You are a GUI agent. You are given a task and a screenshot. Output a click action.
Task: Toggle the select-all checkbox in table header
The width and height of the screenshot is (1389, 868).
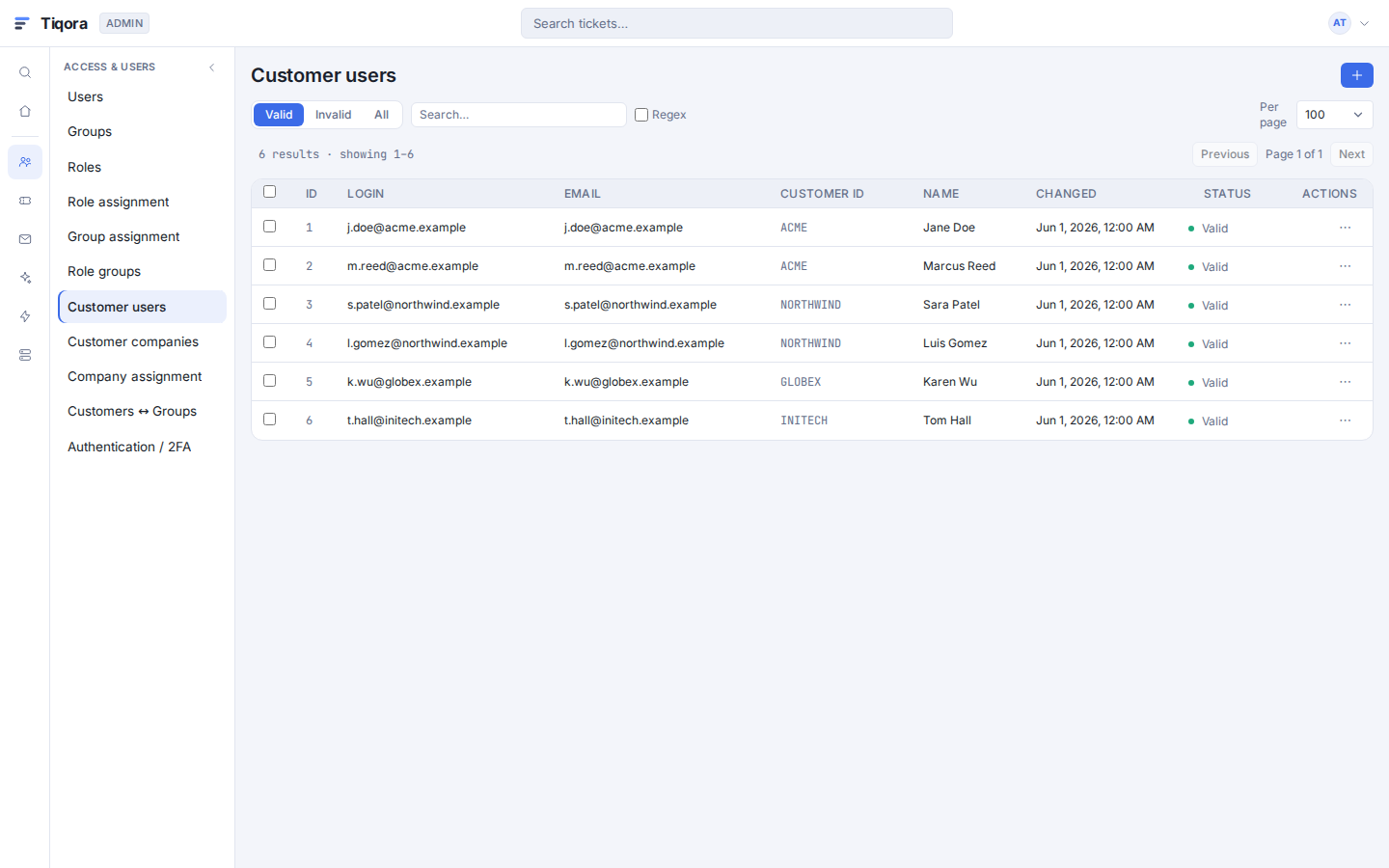[270, 192]
